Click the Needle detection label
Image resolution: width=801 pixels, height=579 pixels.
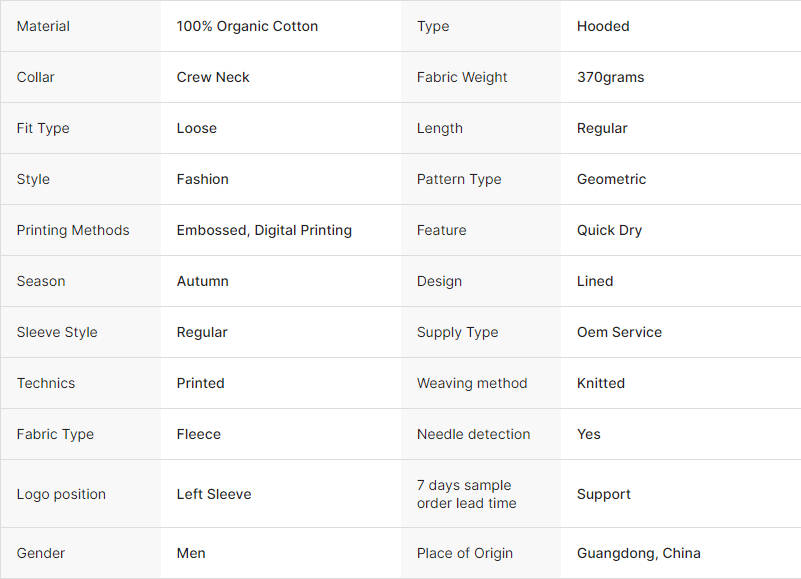474,434
